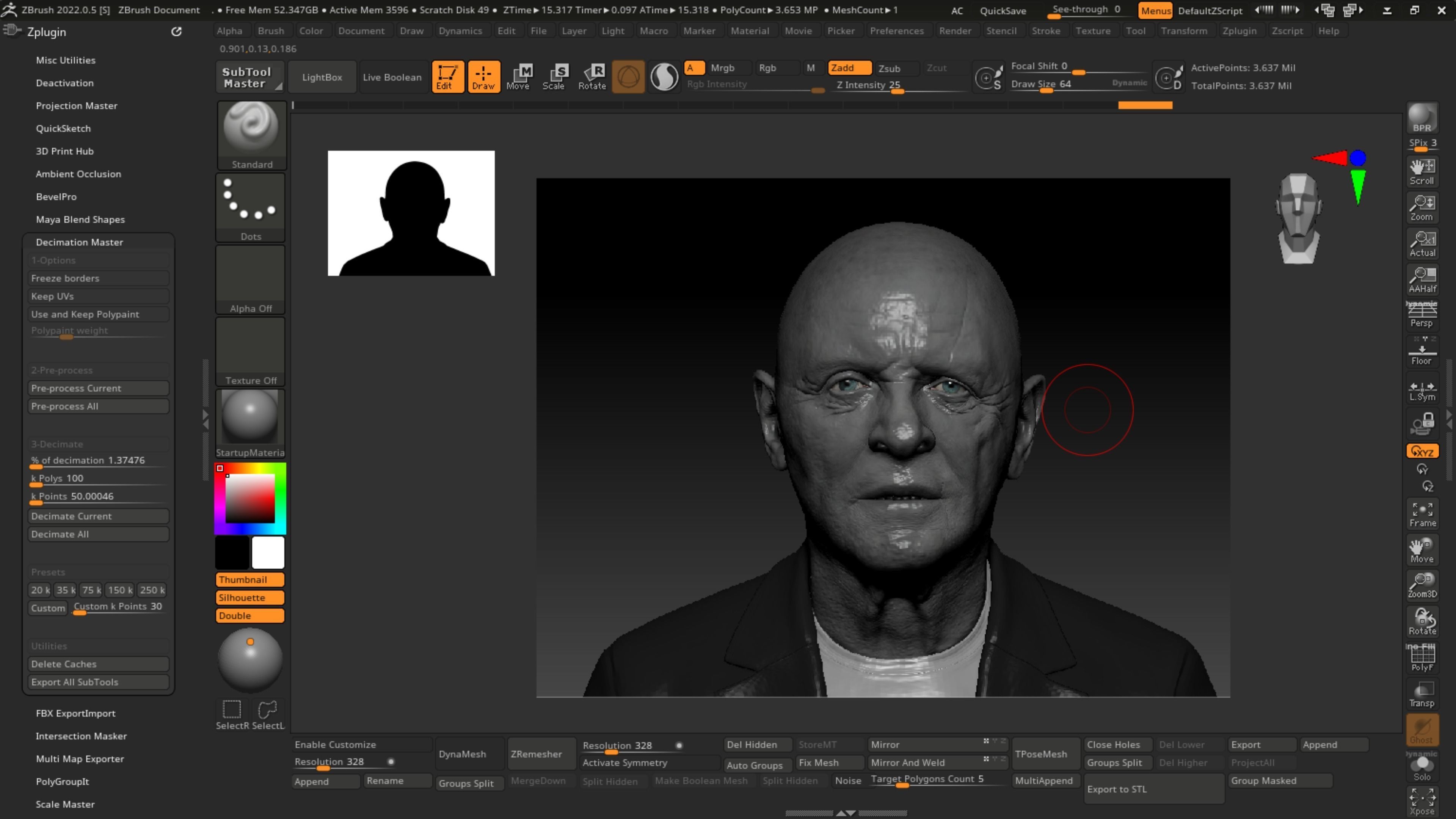Click Pre-process Current button
This screenshot has width=1456, height=819.
[98, 388]
